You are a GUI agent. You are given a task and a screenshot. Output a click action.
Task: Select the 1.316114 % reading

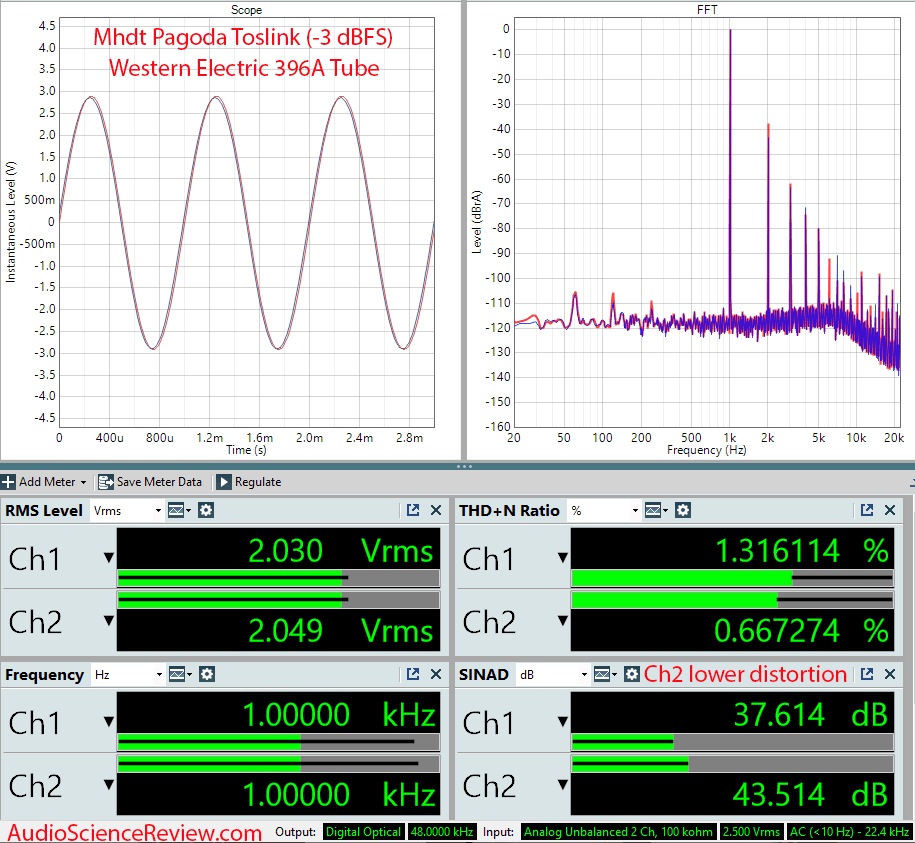(802, 550)
